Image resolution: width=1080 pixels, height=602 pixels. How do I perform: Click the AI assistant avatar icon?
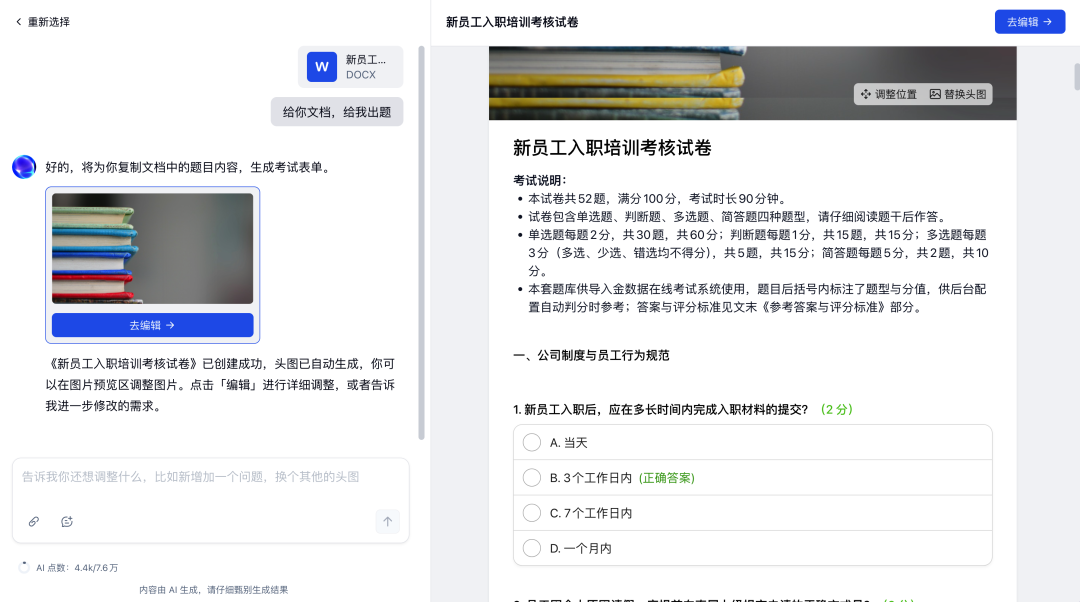(x=24, y=167)
